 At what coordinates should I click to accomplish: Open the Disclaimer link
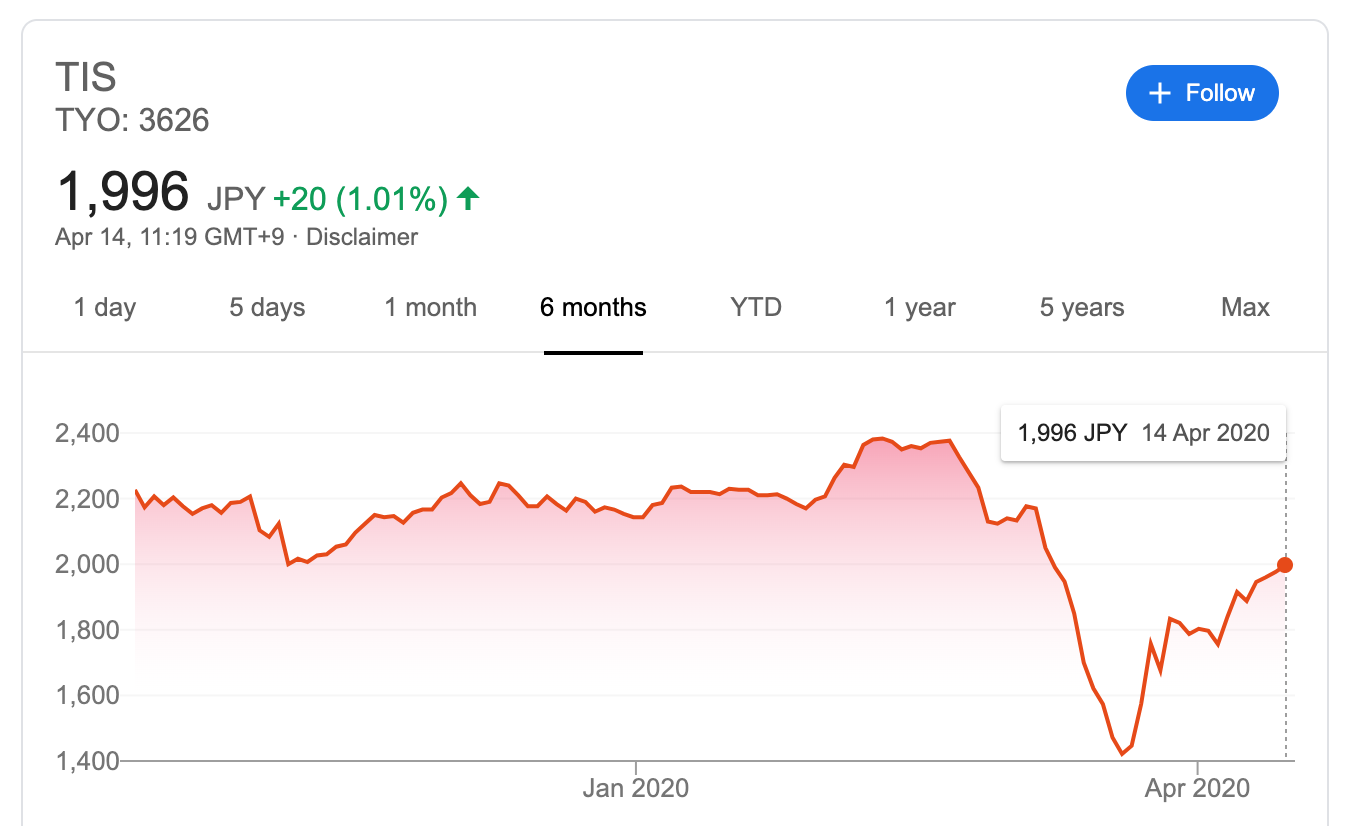pos(362,237)
